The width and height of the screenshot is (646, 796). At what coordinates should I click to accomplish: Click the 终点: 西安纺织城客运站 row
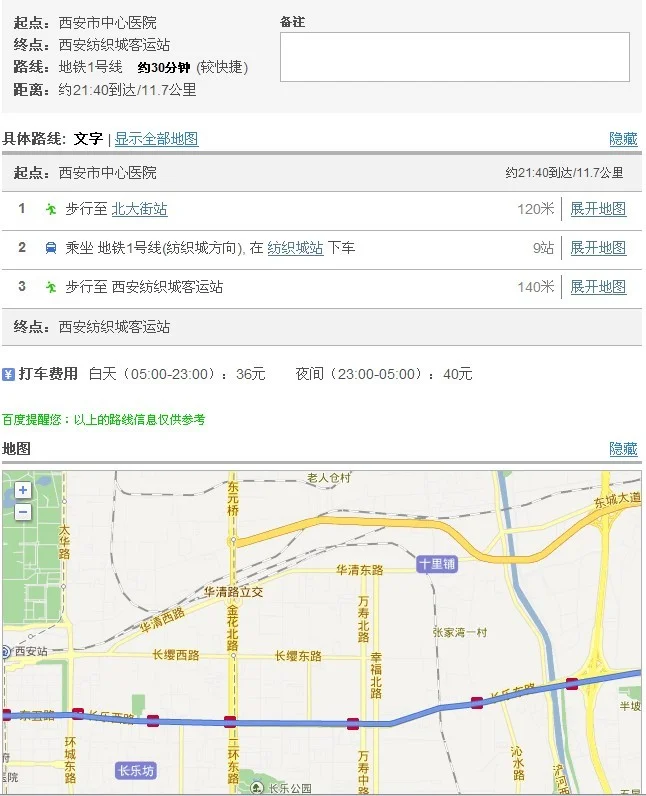click(x=322, y=326)
